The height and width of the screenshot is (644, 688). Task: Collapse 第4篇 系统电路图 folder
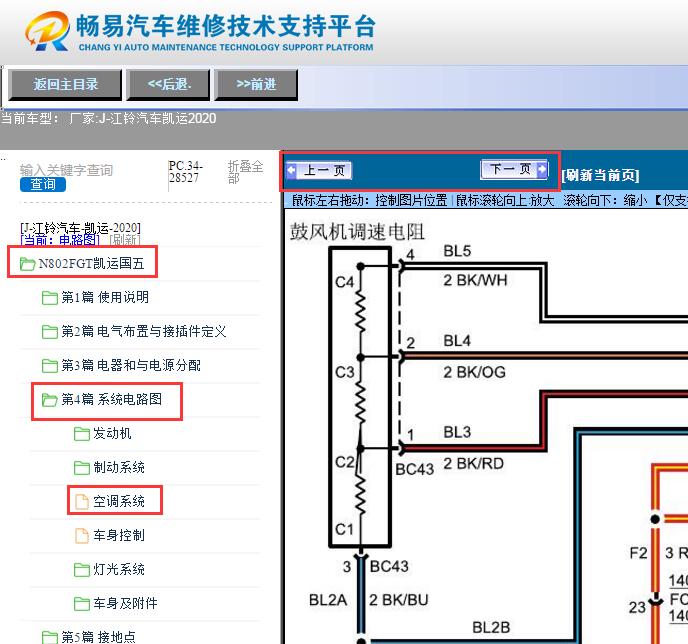(111, 399)
